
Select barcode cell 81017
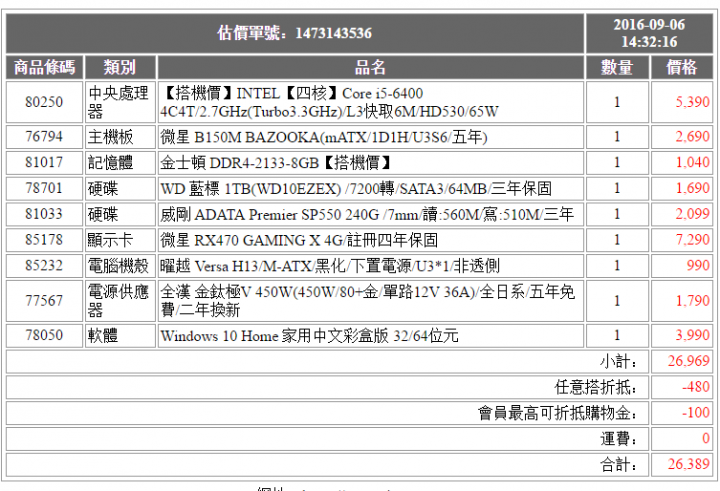(x=44, y=163)
